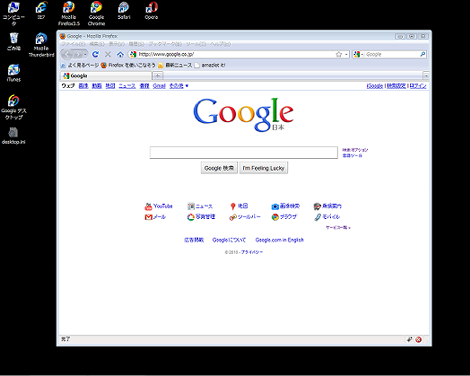The image size is (470, 376).
Task: Expand the back/forward history dropdown arrow
Action: (x=85, y=54)
